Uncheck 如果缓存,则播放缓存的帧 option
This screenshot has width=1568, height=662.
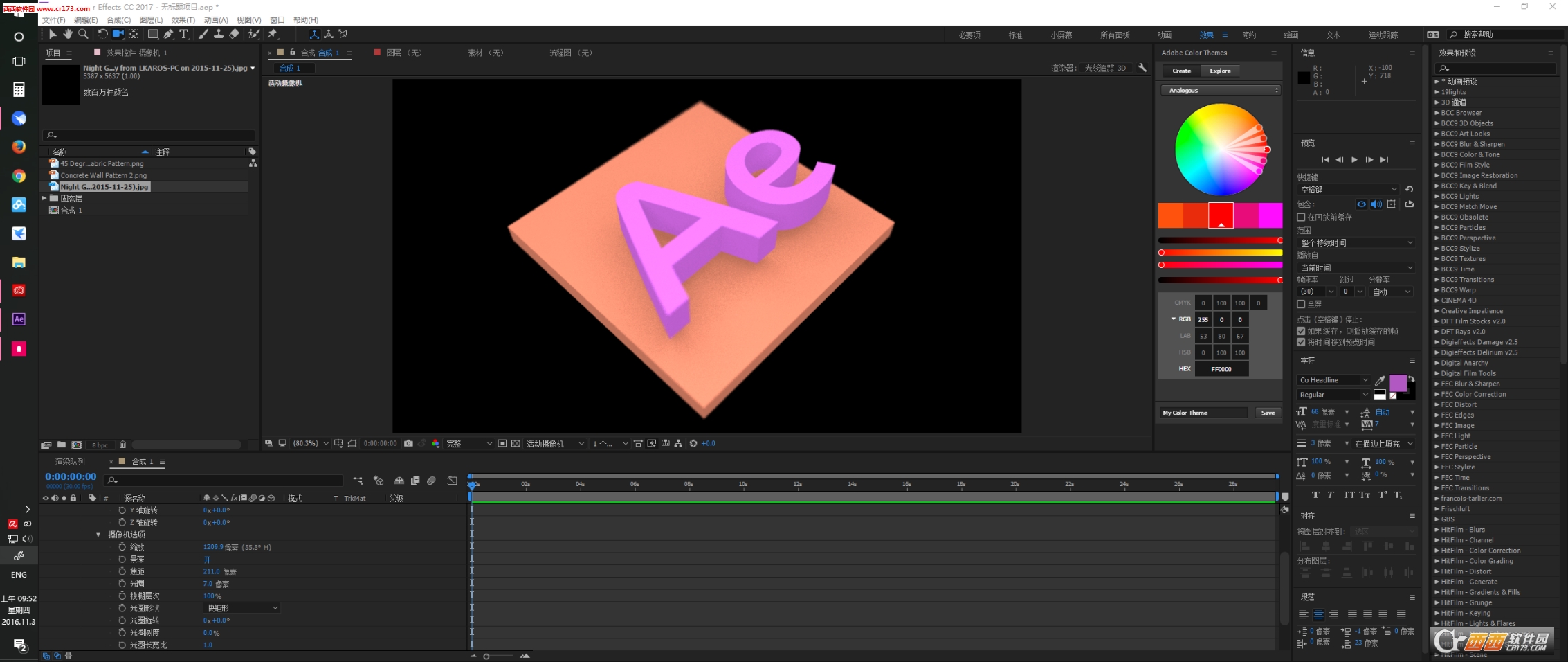click(1301, 331)
